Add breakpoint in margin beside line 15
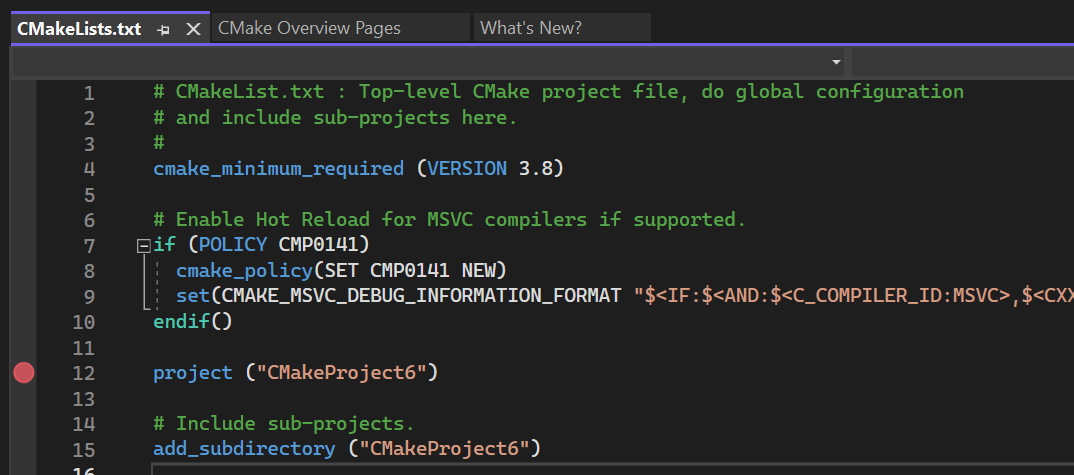Image resolution: width=1074 pixels, height=475 pixels. pos(24,449)
